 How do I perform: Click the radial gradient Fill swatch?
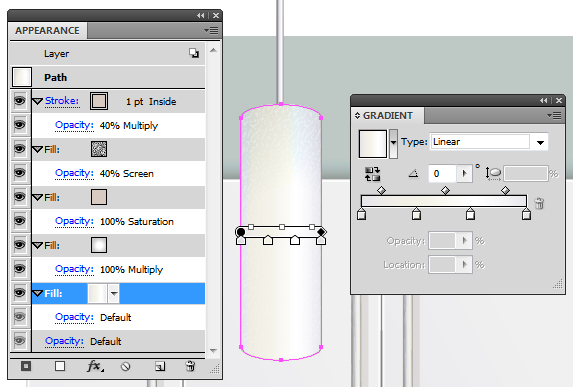99,245
